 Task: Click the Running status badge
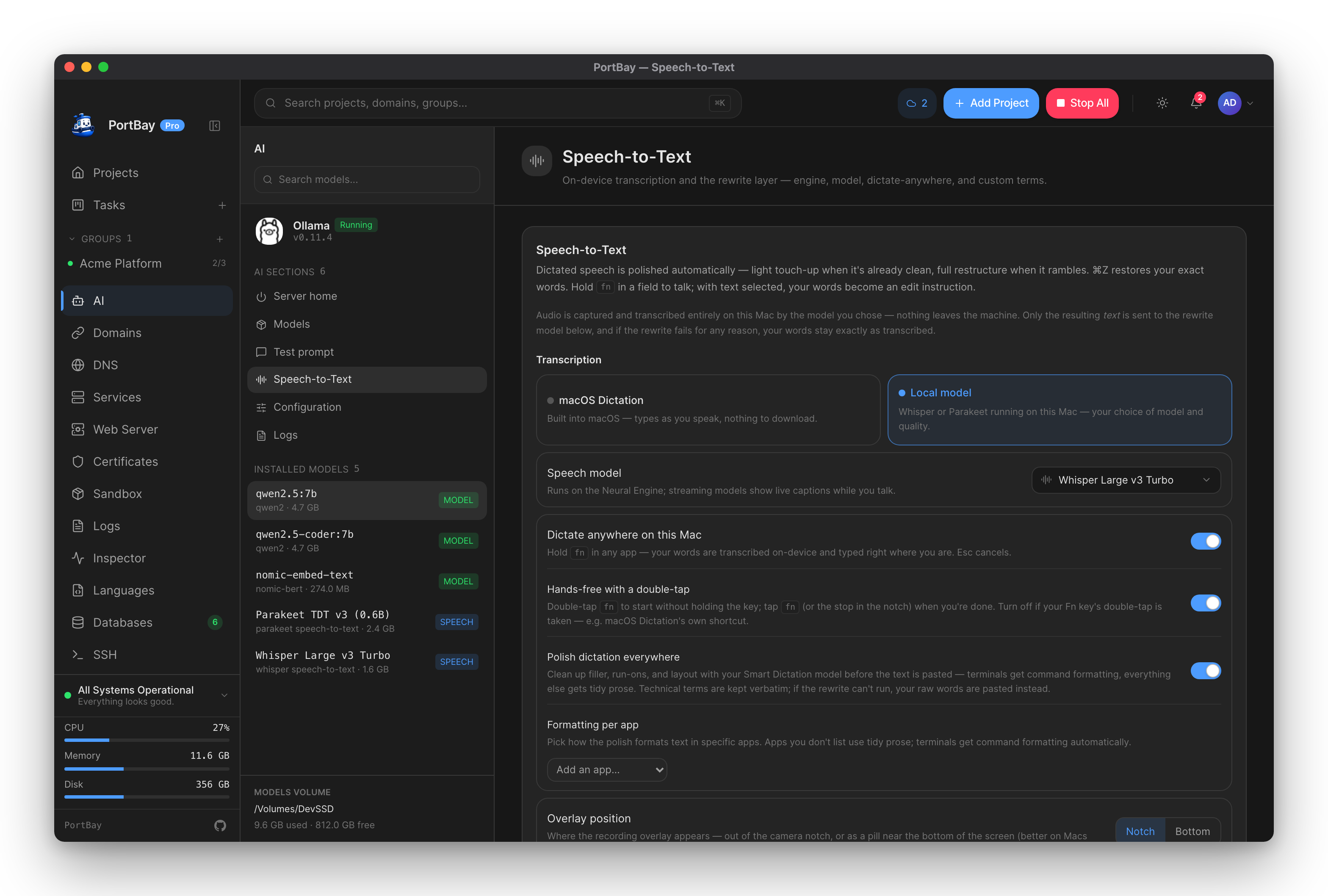coord(356,225)
